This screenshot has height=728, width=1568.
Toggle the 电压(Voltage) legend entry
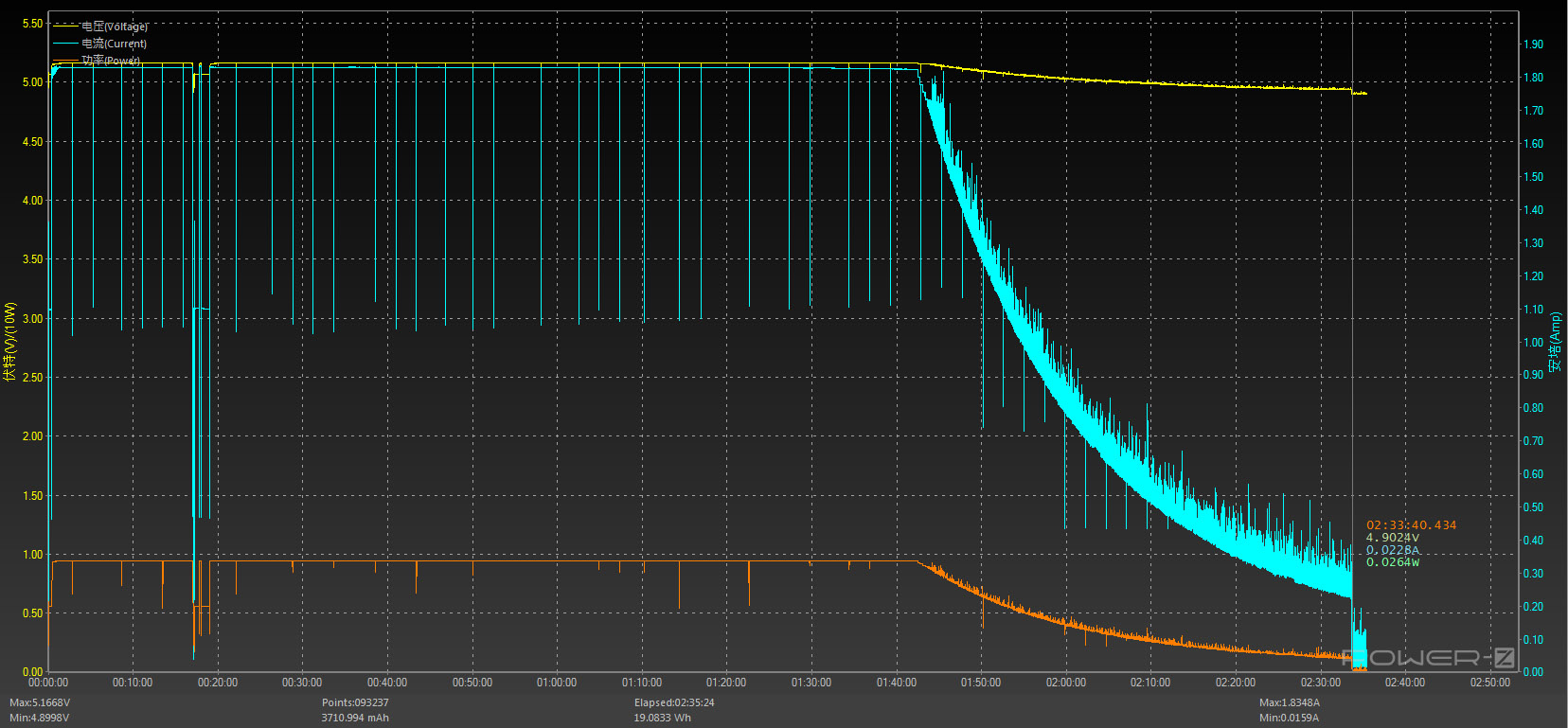[114, 27]
